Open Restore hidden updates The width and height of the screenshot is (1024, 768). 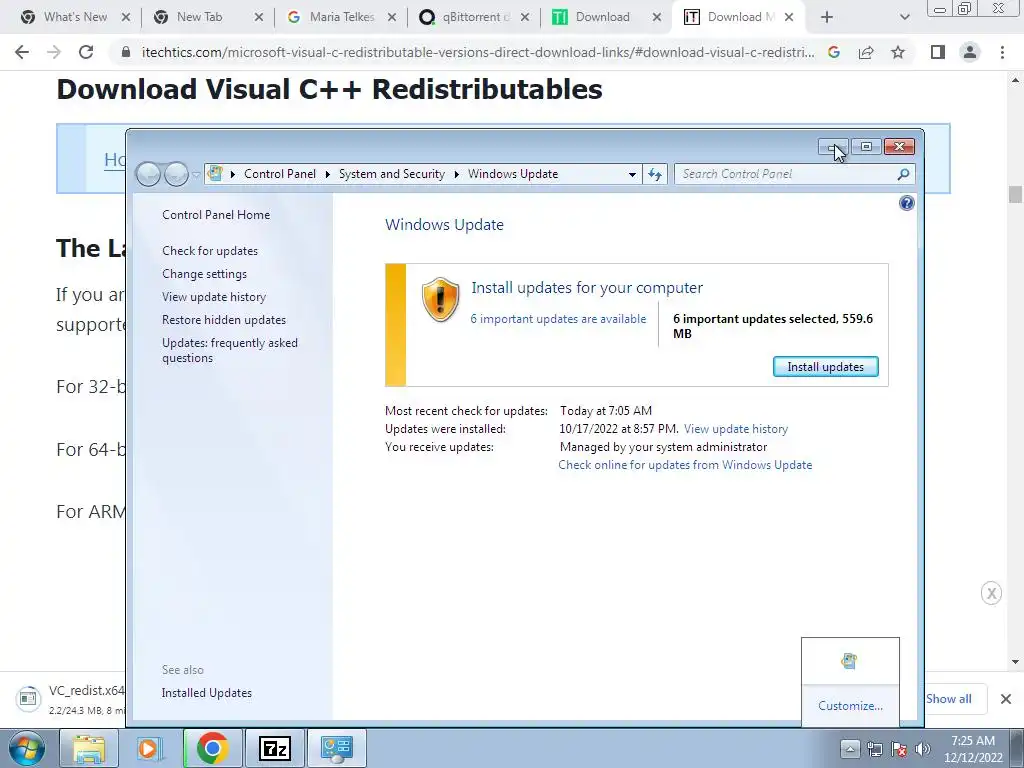(223, 320)
